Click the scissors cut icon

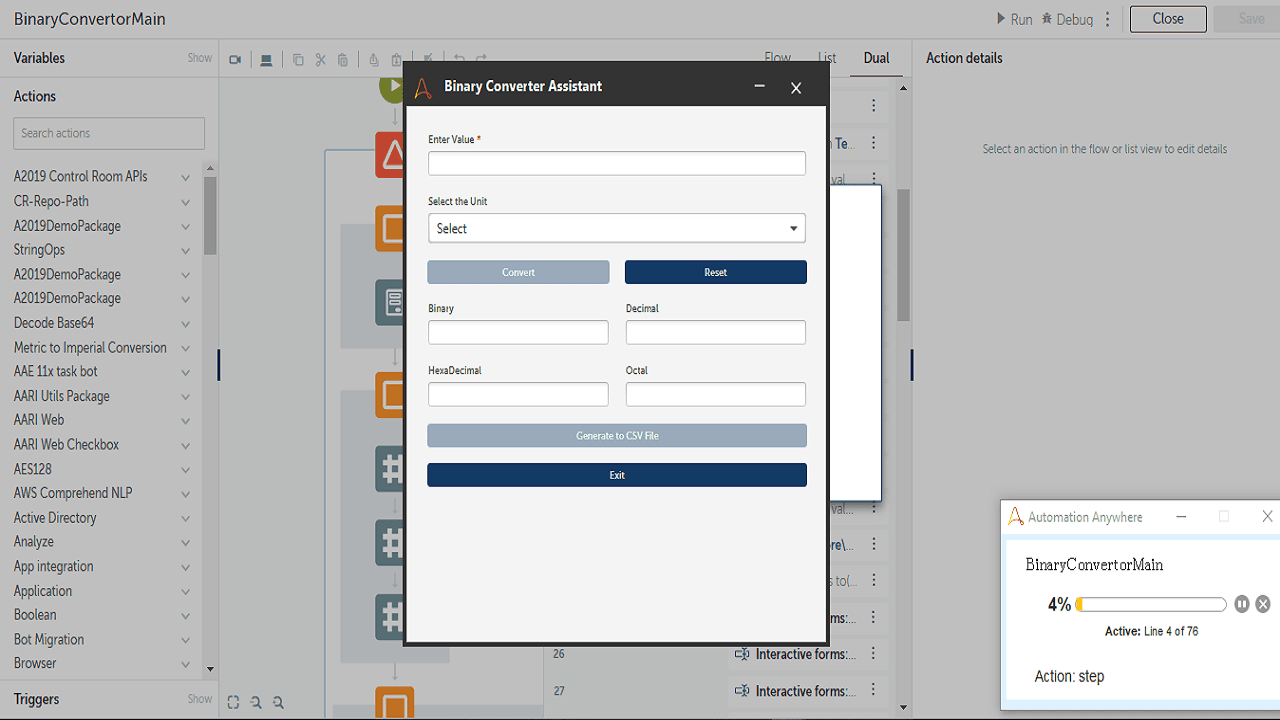[321, 60]
